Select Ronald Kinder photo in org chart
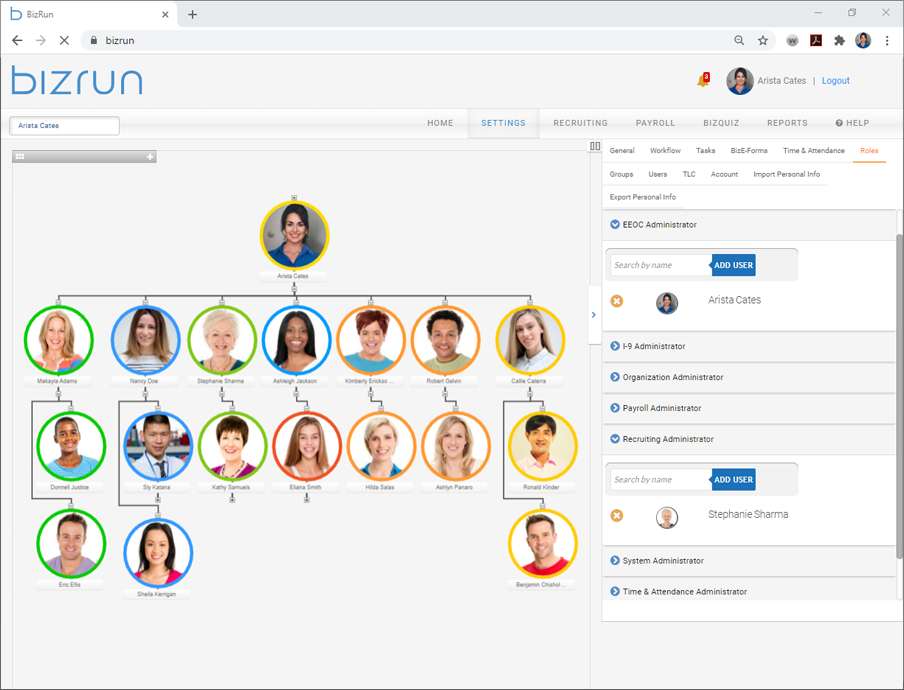 543,446
